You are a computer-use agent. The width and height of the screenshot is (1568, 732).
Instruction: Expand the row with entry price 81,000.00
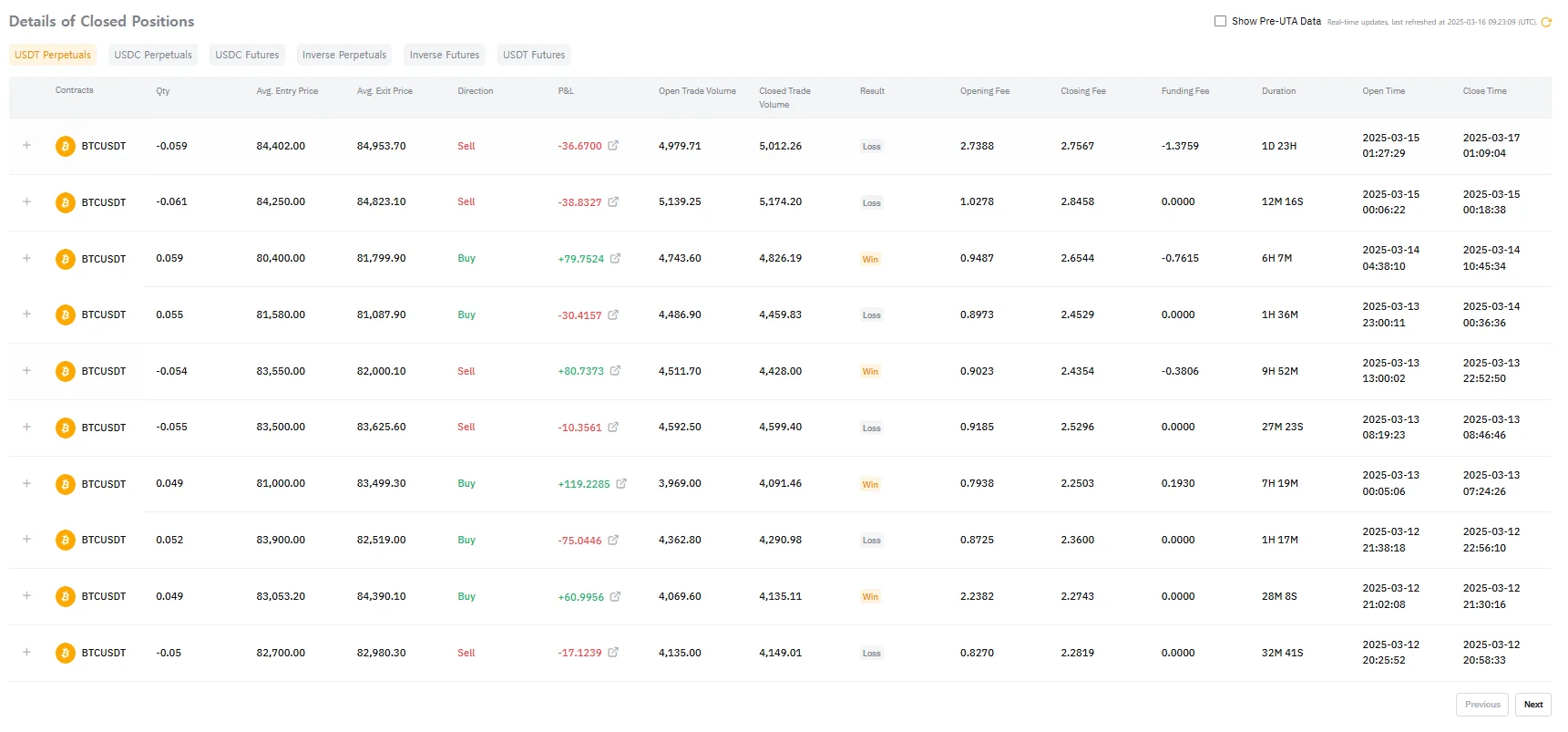click(x=26, y=484)
